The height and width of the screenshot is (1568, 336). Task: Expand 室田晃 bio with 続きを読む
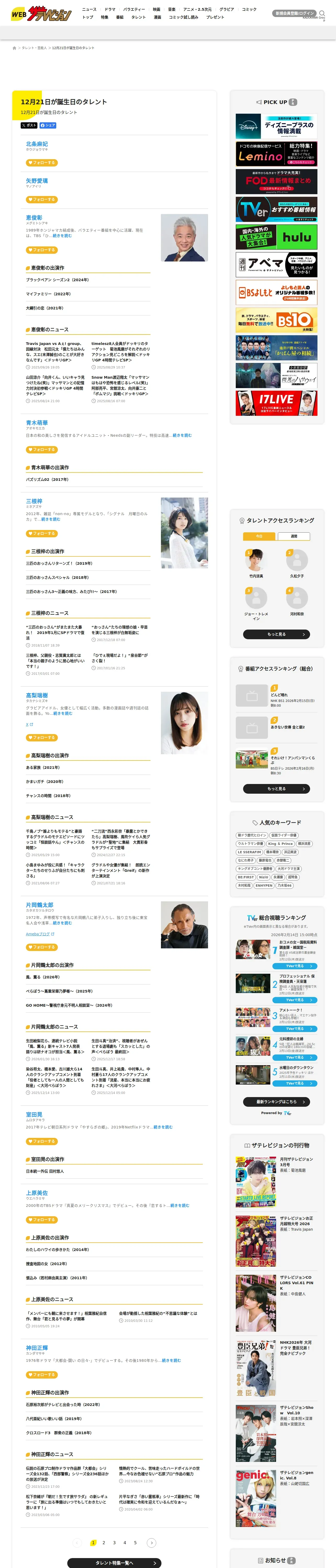(x=163, y=1127)
